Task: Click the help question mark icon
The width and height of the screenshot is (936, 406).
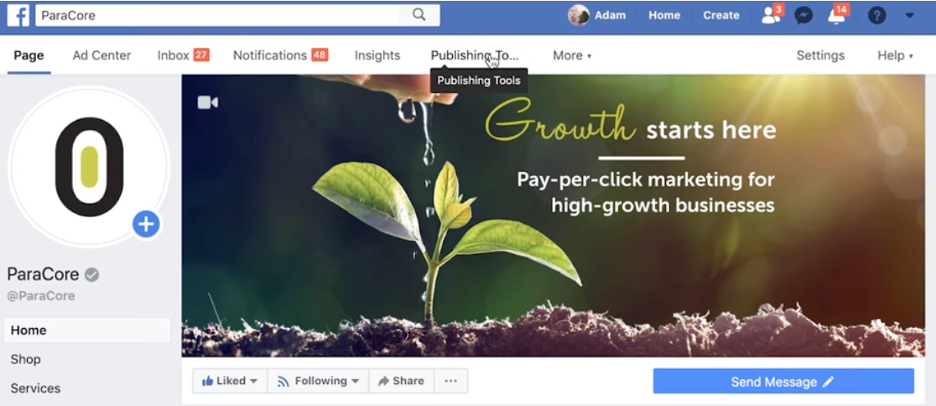Action: tap(876, 16)
